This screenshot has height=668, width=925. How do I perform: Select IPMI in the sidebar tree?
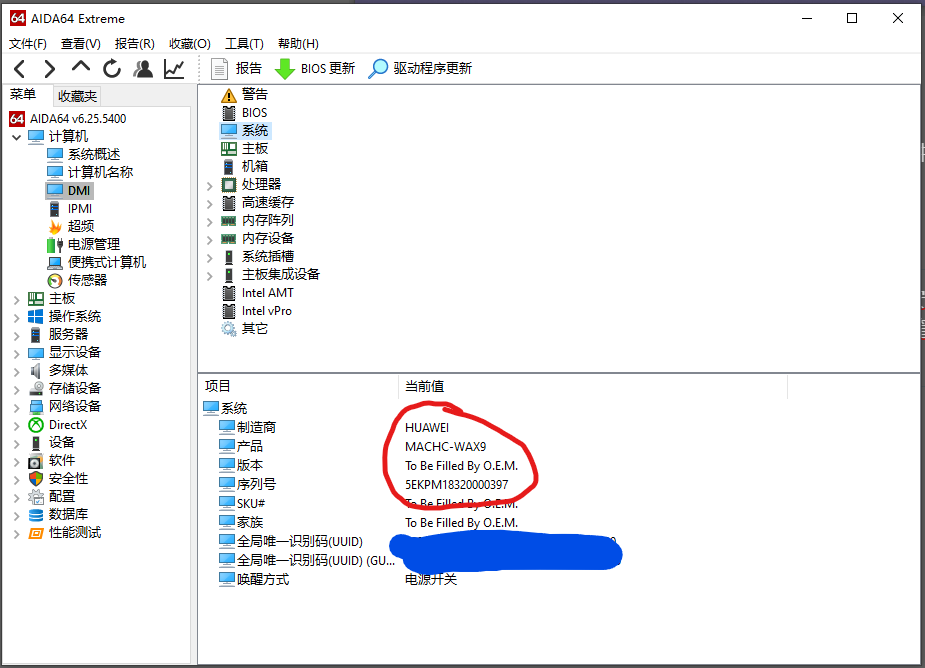70,209
